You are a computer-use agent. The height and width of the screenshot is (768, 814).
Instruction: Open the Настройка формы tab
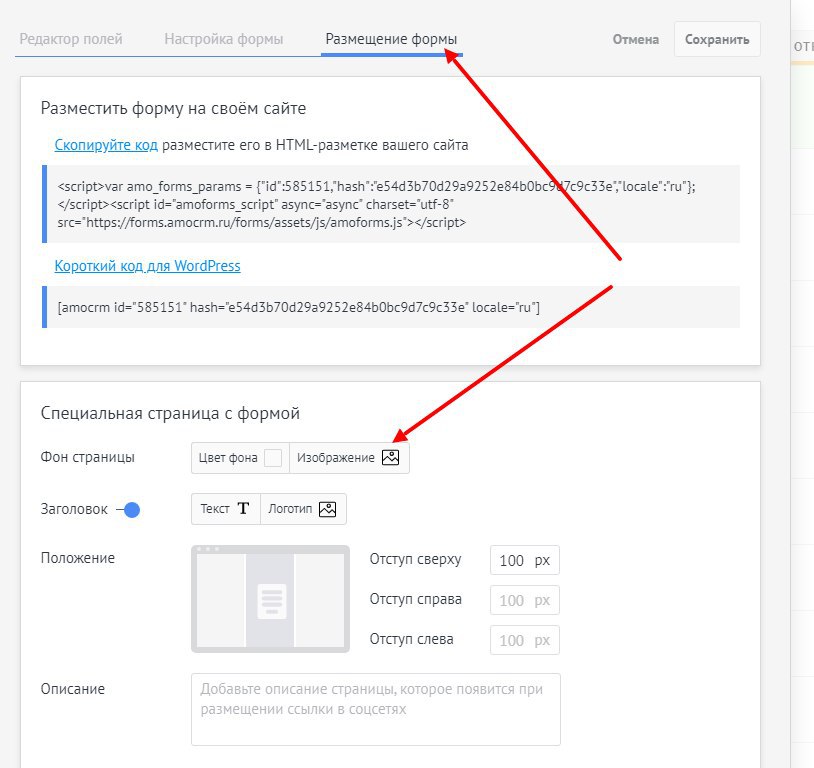pyautogui.click(x=224, y=39)
